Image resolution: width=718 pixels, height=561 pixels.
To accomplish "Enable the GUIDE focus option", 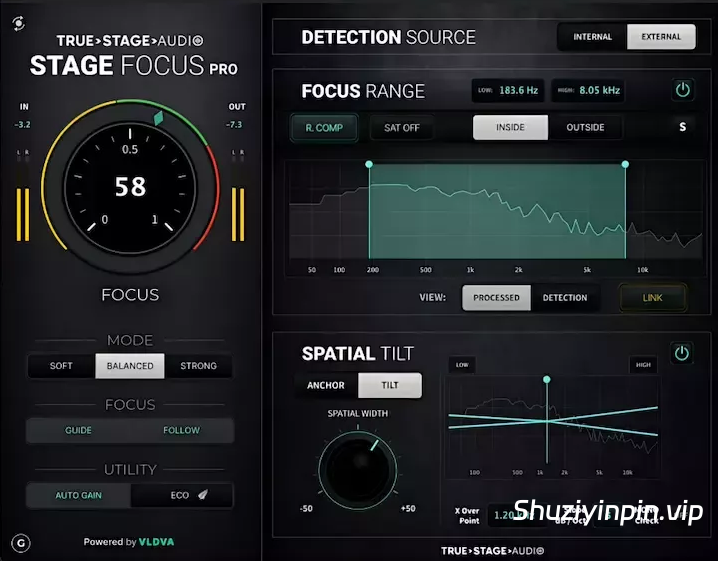I will coord(78,430).
